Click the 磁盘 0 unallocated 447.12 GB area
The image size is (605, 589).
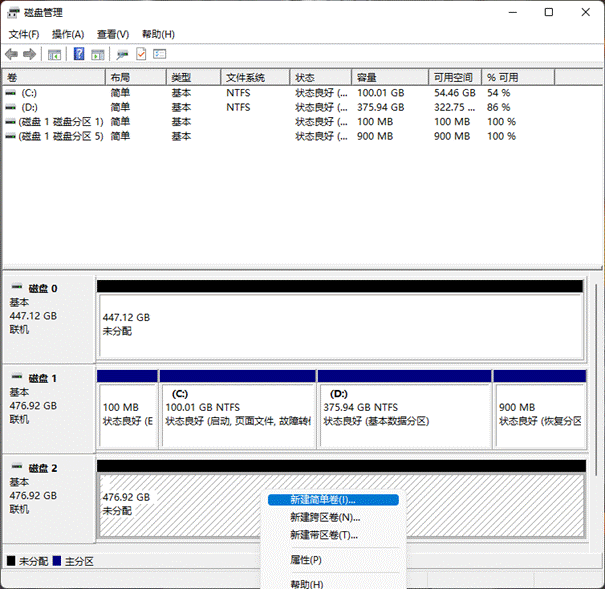[340, 324]
